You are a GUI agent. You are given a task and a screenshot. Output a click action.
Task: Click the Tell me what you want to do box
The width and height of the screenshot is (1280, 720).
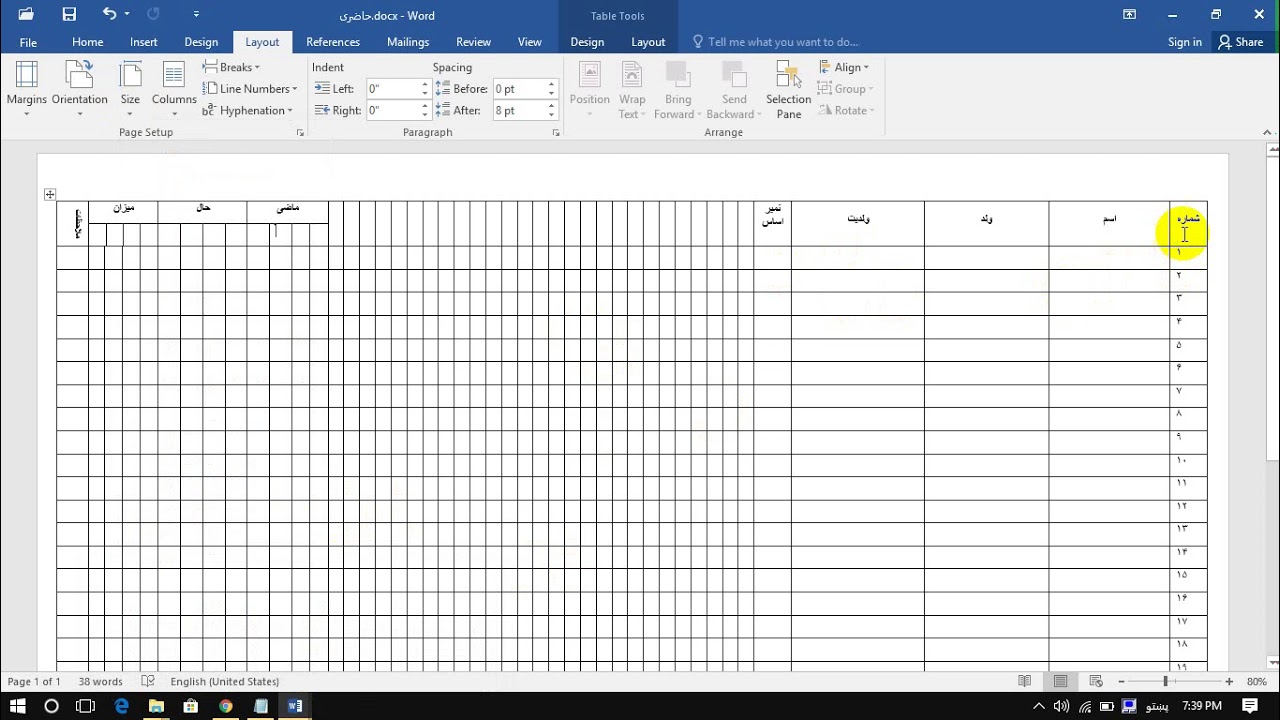click(775, 42)
